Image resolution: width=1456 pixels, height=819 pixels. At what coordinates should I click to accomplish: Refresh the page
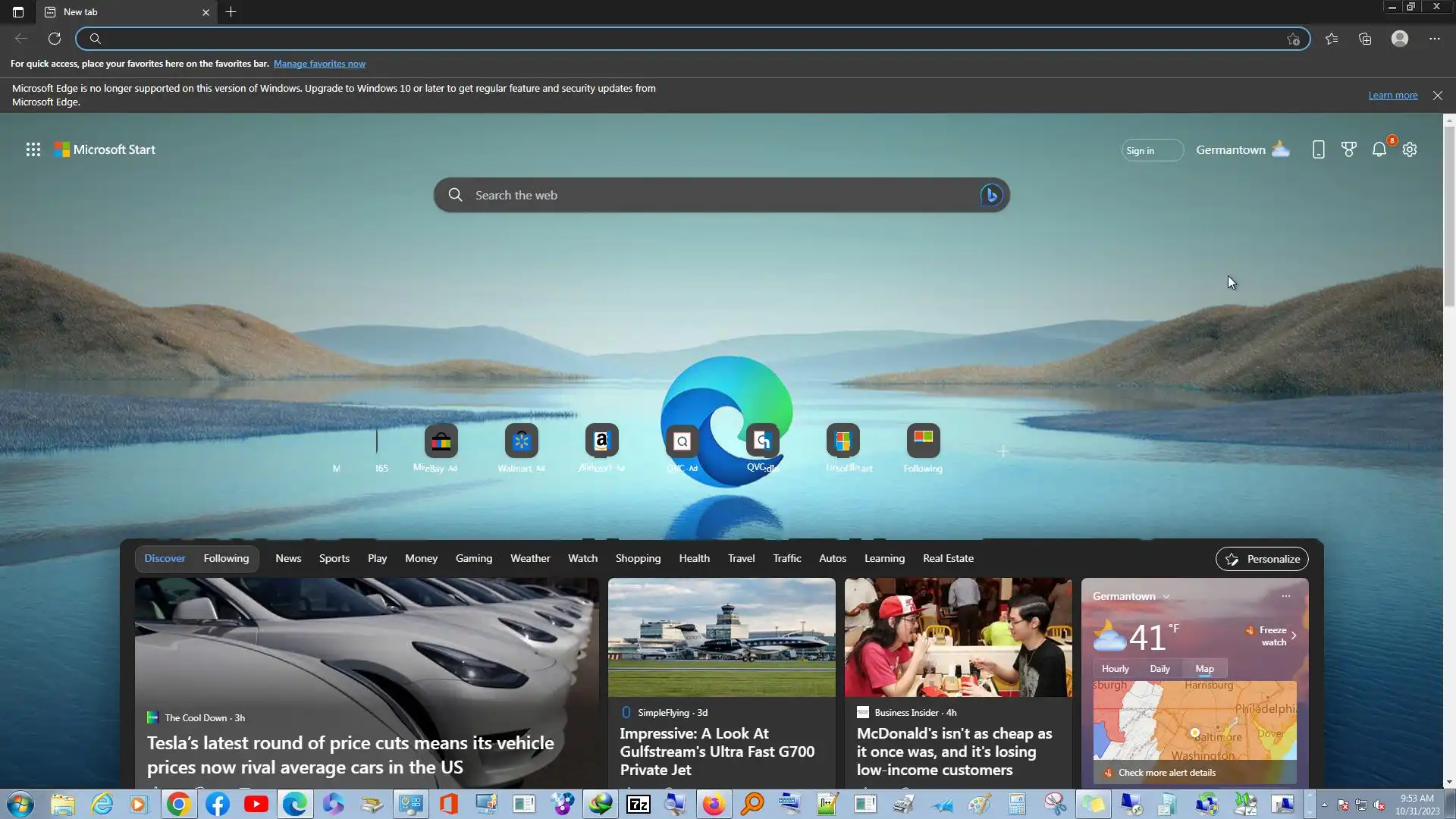(x=55, y=39)
